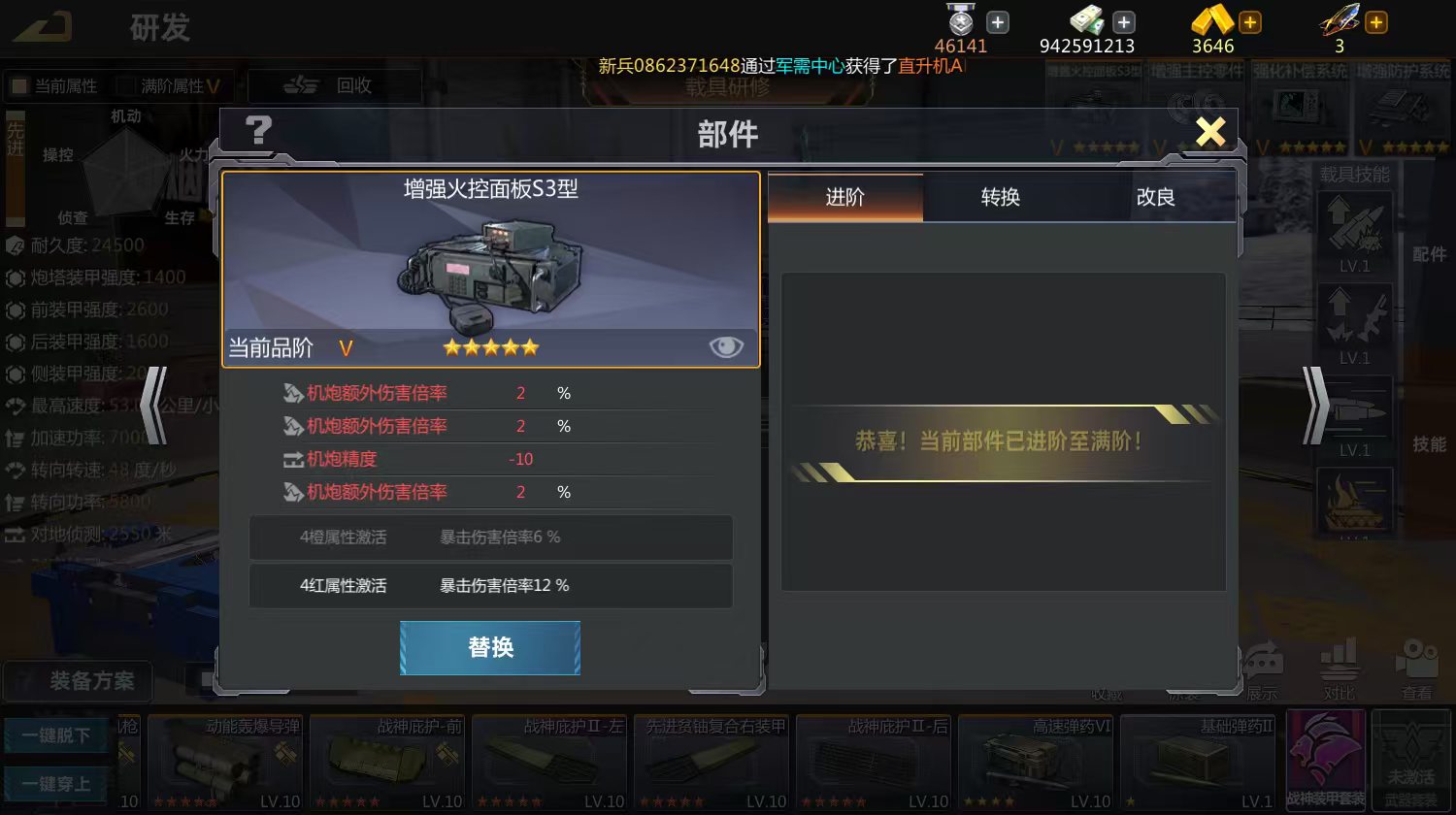Toggle the eye icon on part preview
This screenshot has height=815, width=1456.
click(x=726, y=346)
